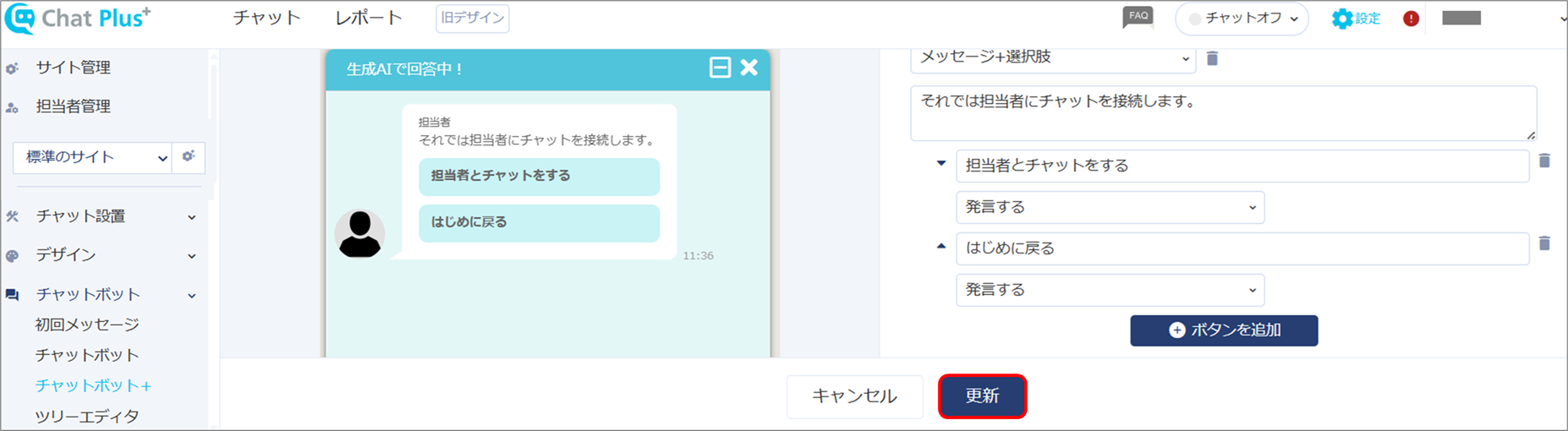Click the 更新 update button

(982, 396)
